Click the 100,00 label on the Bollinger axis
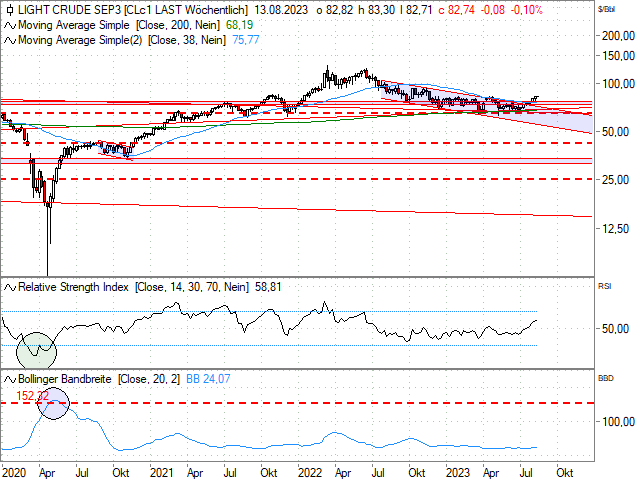 [619, 422]
